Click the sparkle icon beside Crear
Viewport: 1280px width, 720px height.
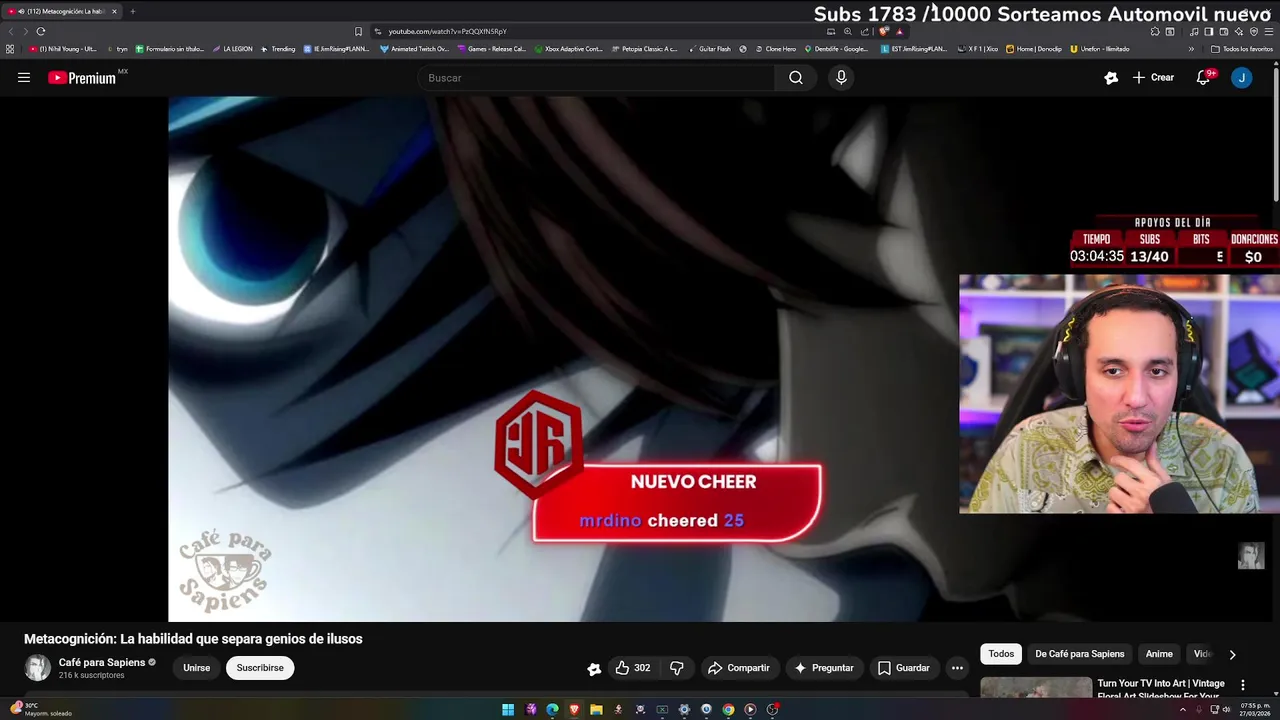(x=1111, y=77)
